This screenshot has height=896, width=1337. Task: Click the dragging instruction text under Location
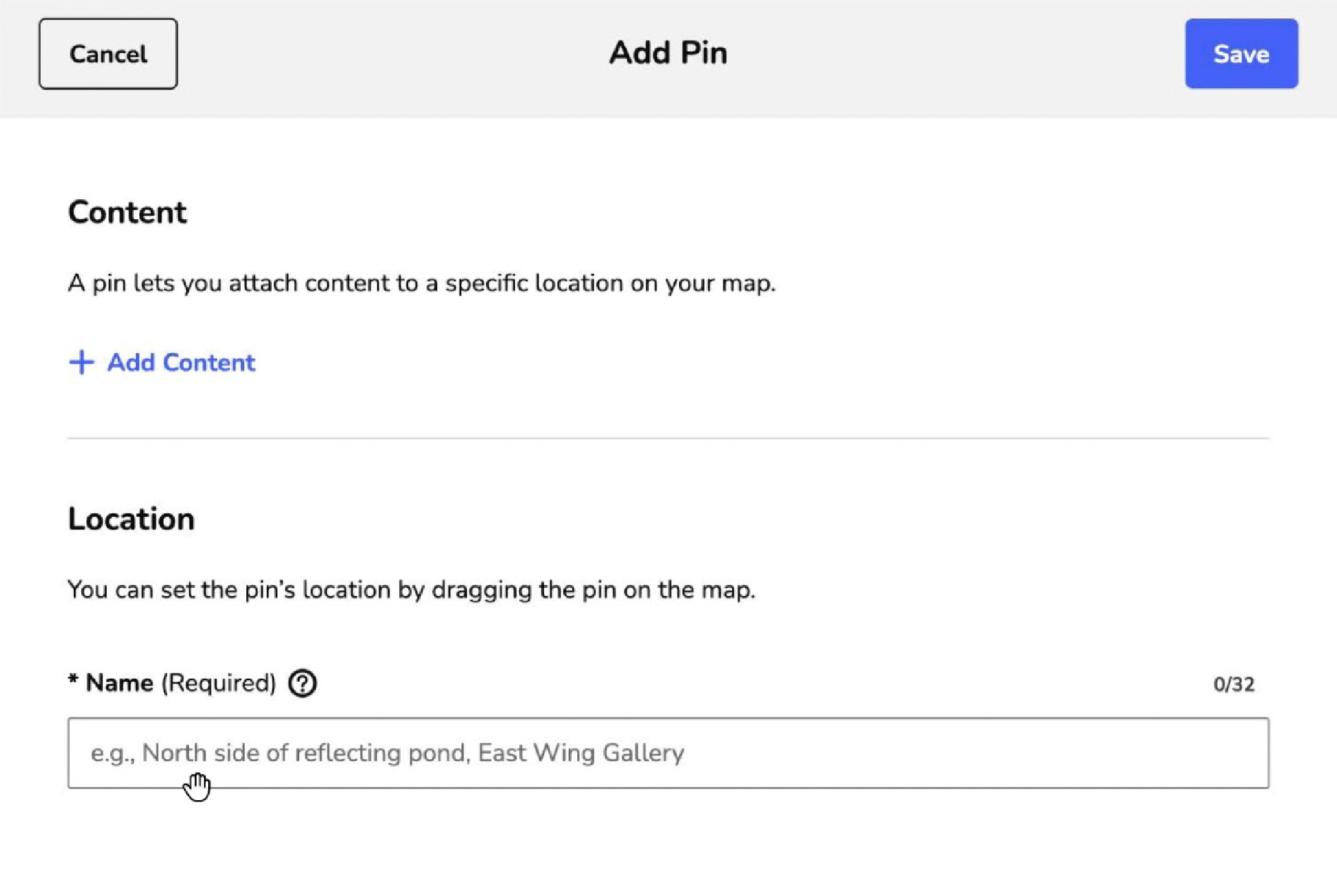(411, 590)
